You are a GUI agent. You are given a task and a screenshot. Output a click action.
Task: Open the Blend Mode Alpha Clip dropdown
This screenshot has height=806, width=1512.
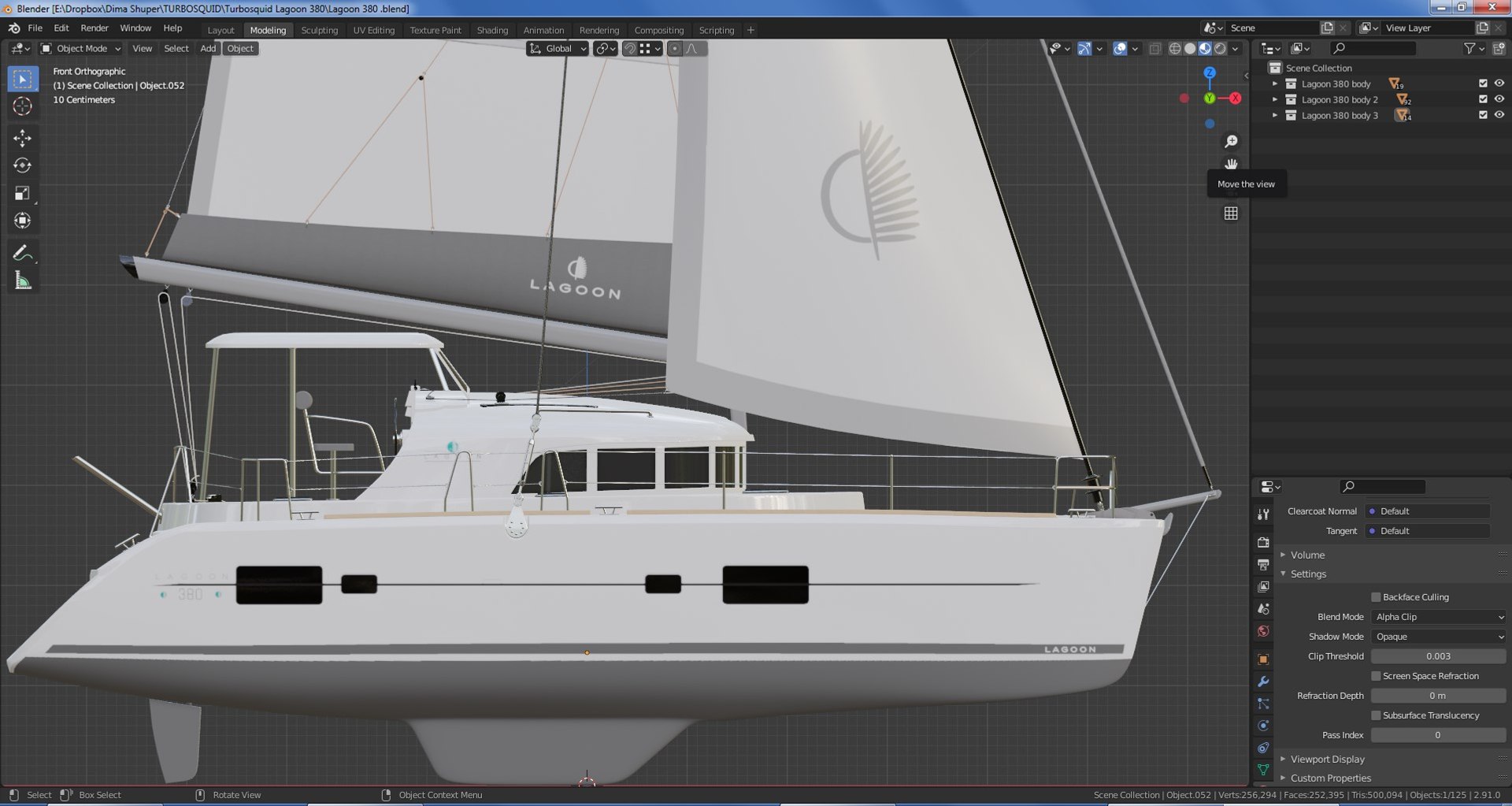coord(1439,617)
